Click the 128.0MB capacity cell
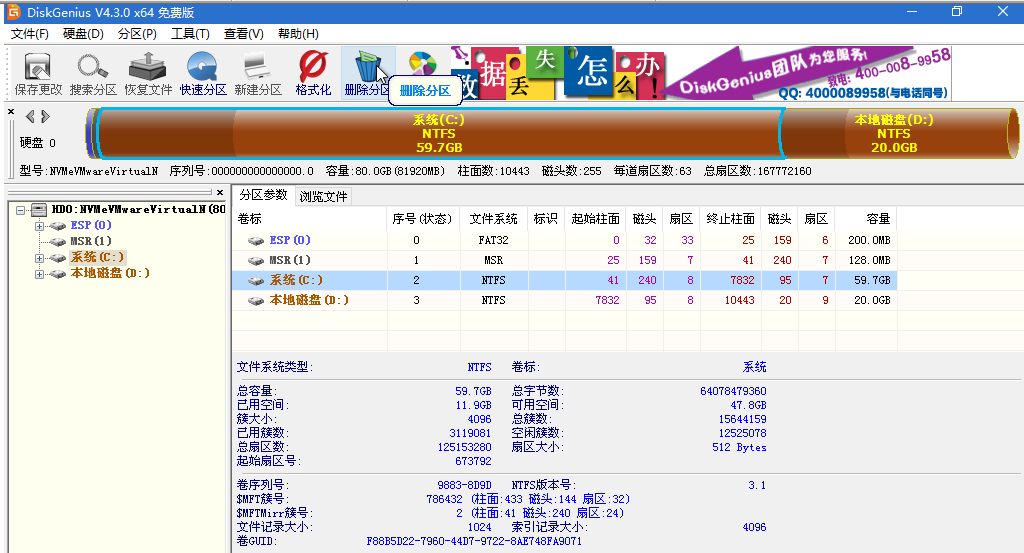 click(866, 261)
